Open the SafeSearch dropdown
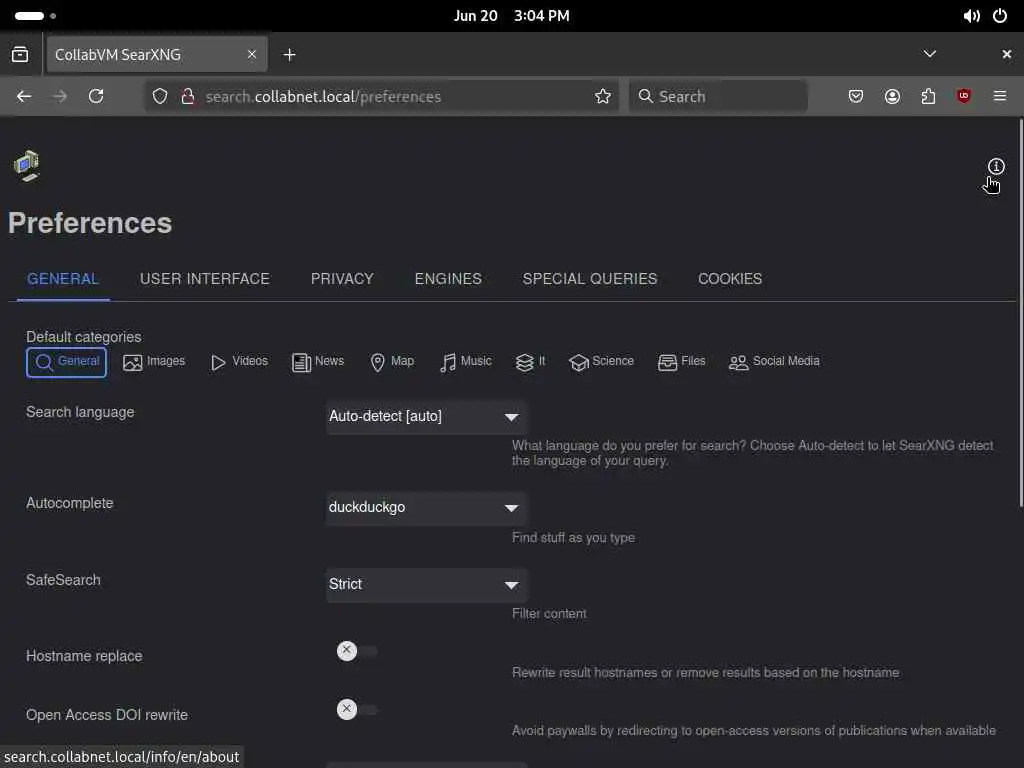Image resolution: width=1024 pixels, height=768 pixels. 426,584
